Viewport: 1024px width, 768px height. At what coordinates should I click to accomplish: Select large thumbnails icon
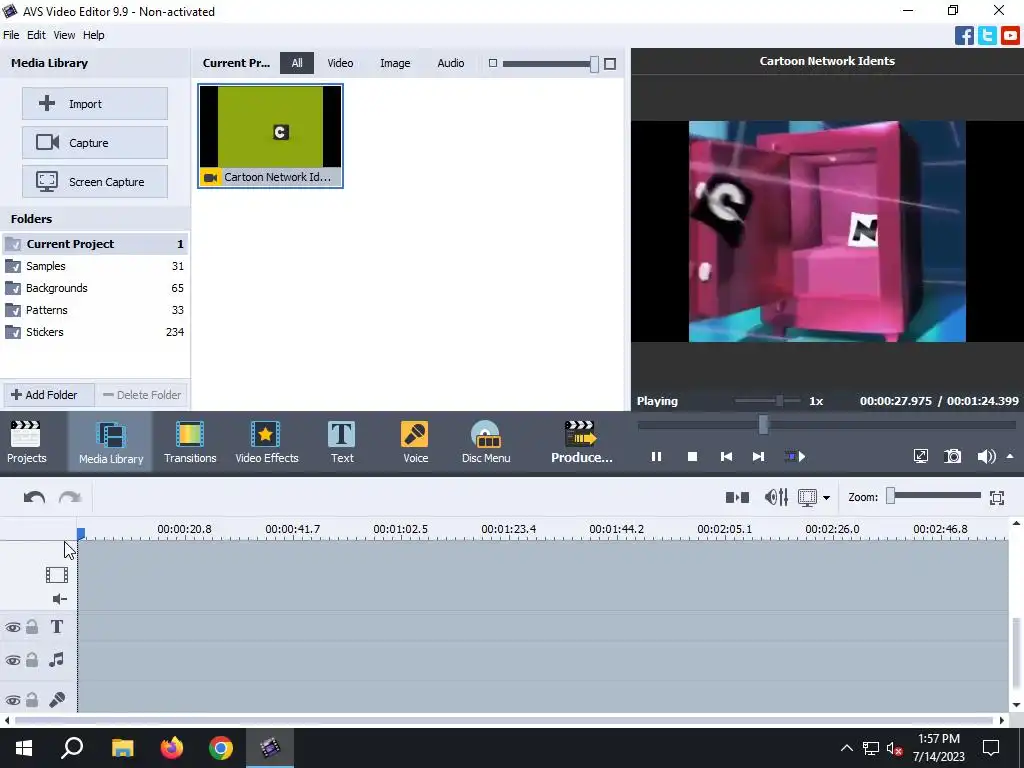(609, 63)
